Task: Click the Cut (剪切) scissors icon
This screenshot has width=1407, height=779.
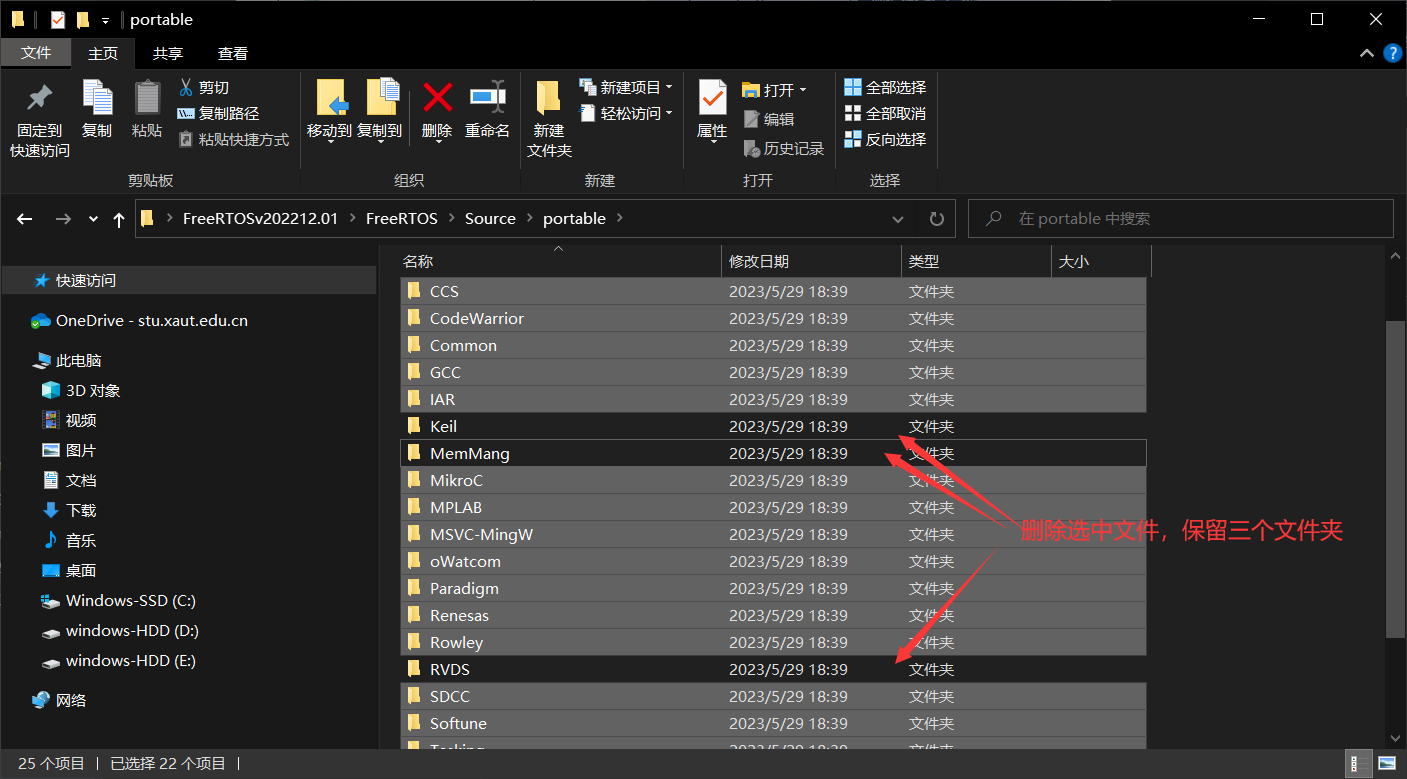Action: tap(186, 88)
